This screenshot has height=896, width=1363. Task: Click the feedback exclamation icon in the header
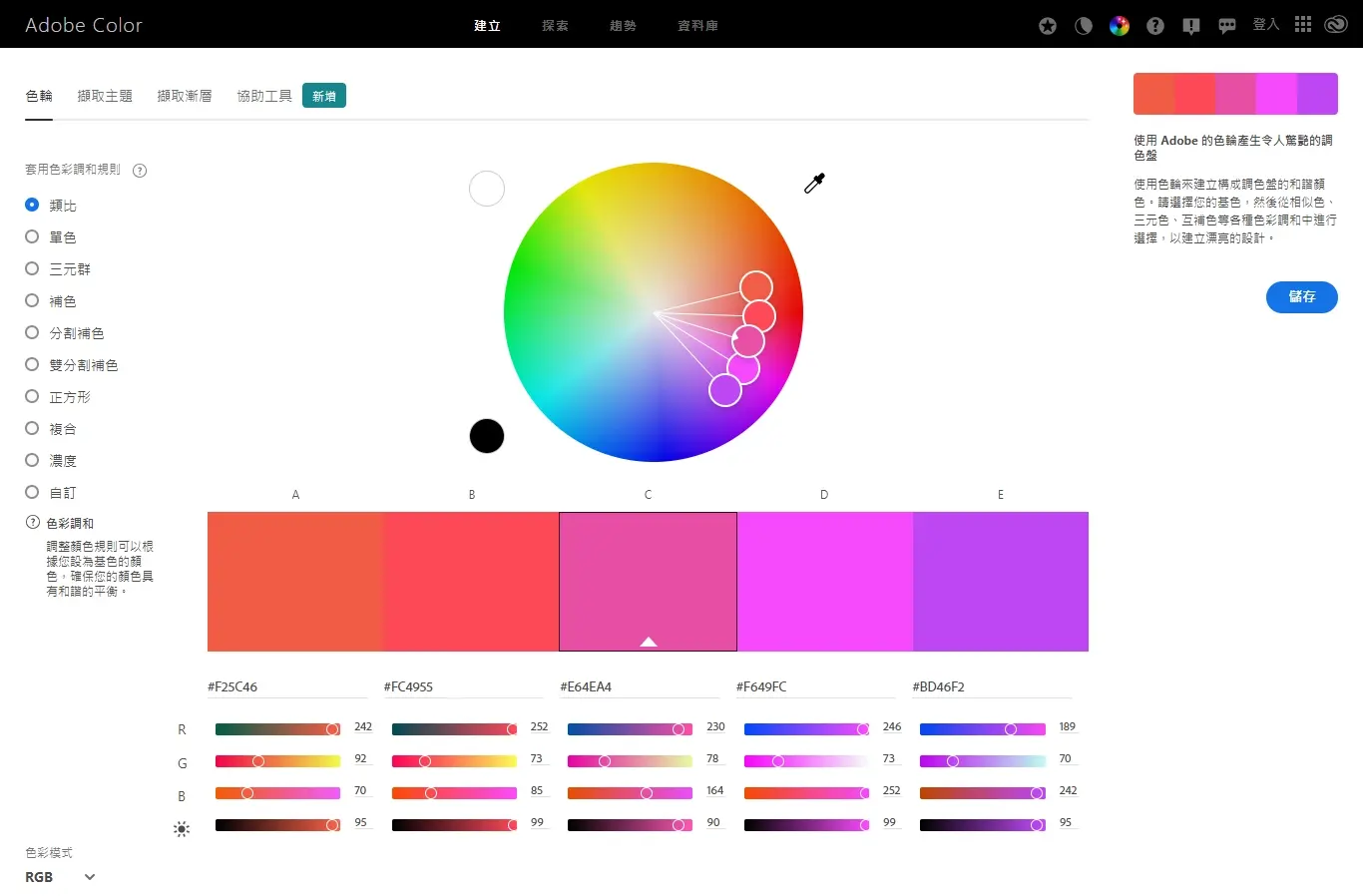(1190, 25)
